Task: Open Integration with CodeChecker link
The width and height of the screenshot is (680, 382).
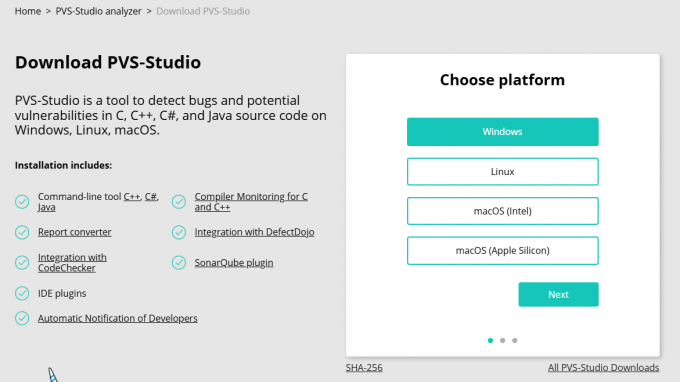Action: click(x=72, y=263)
